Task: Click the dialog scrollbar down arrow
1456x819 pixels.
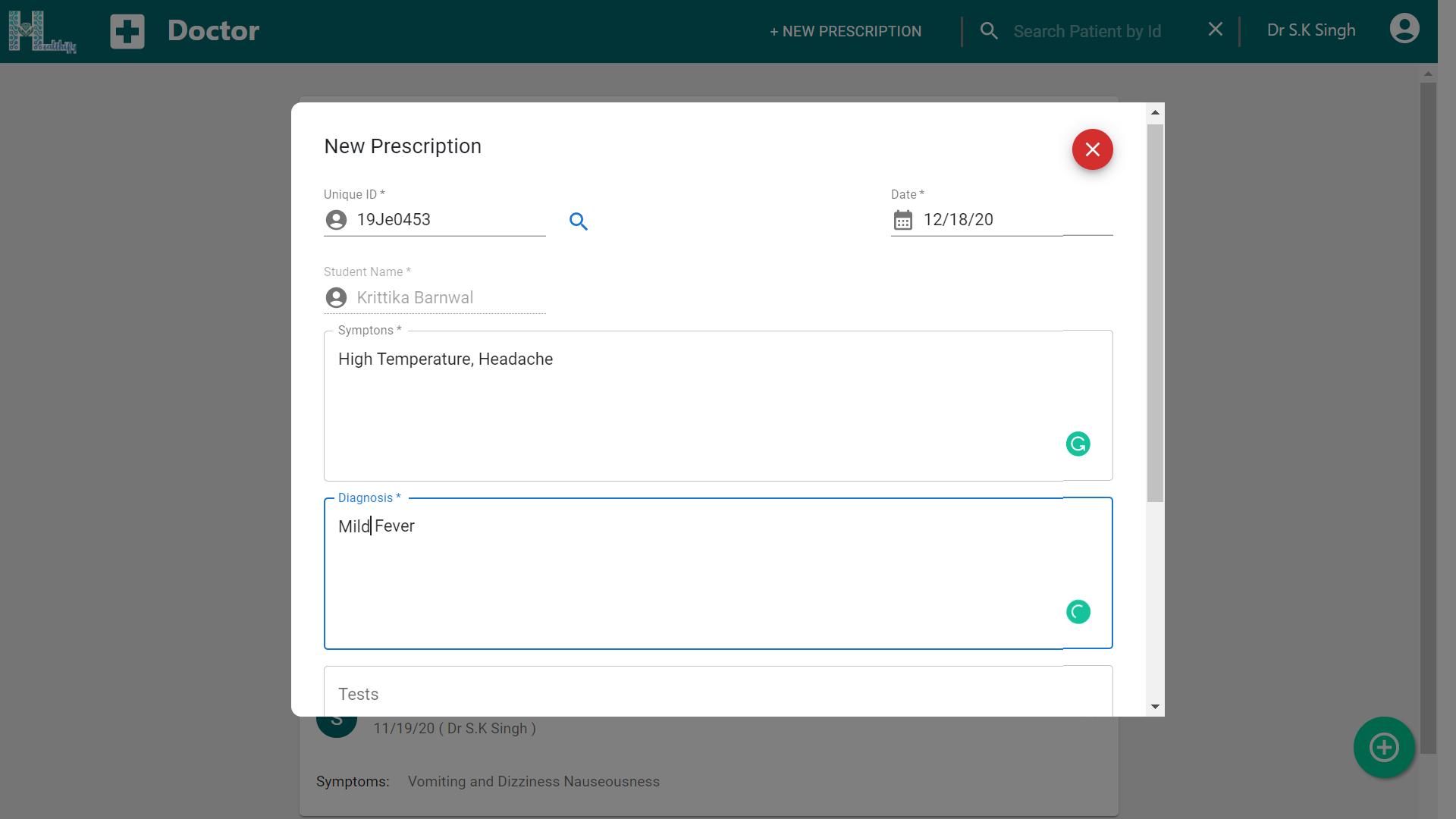Action: [x=1155, y=707]
